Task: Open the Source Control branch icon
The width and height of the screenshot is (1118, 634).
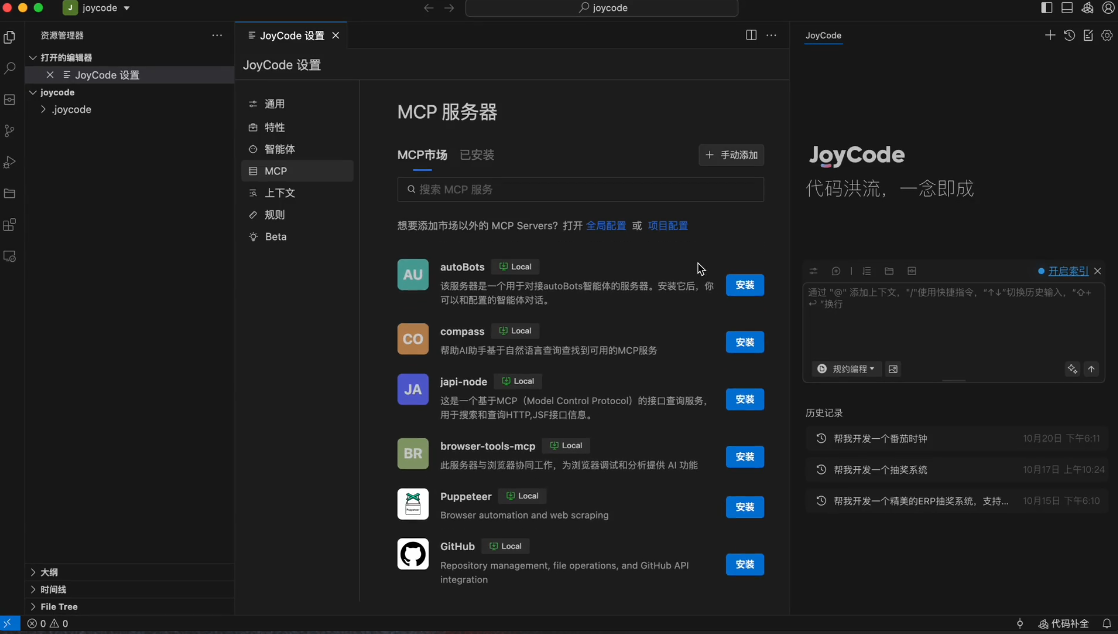Action: 10,131
